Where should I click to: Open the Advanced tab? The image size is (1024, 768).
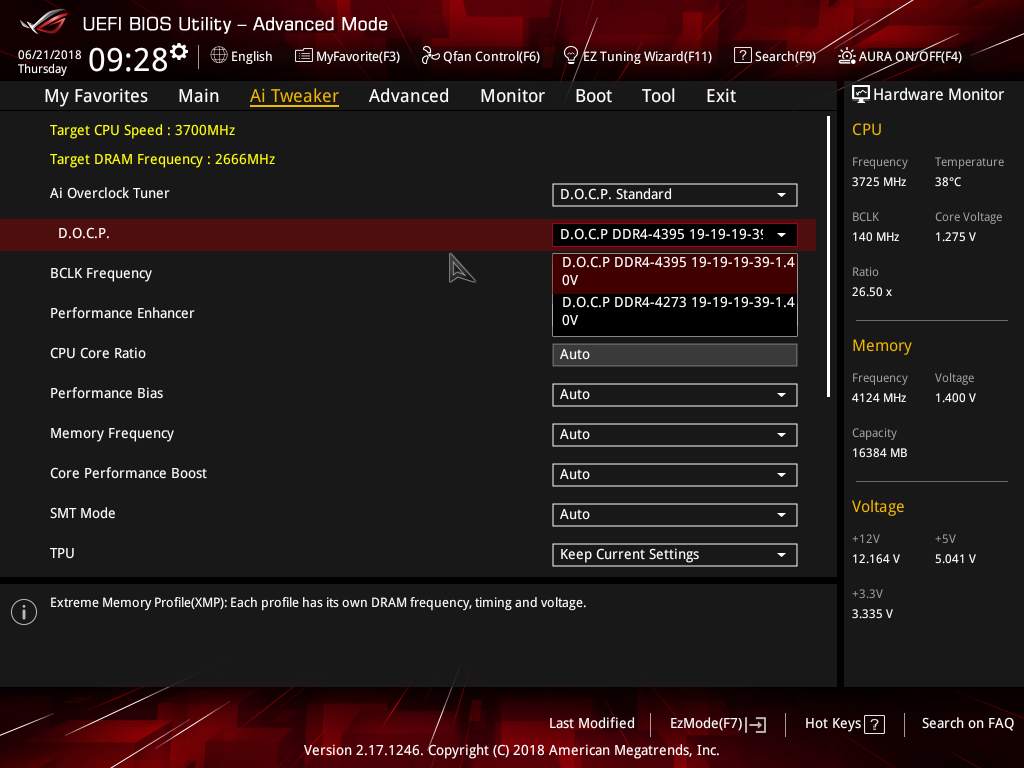tap(409, 96)
